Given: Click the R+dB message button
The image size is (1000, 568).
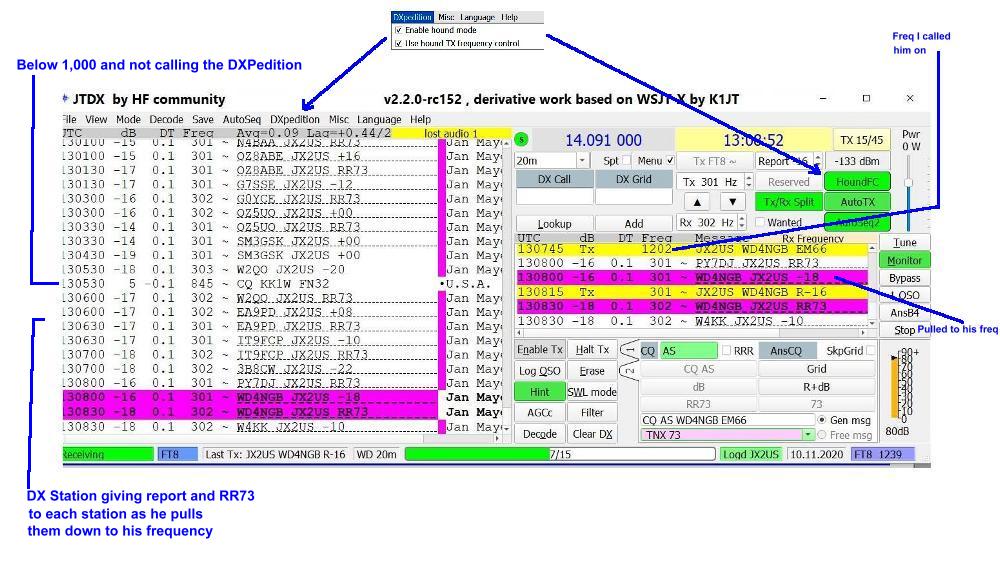Looking at the screenshot, I should click(x=816, y=387).
